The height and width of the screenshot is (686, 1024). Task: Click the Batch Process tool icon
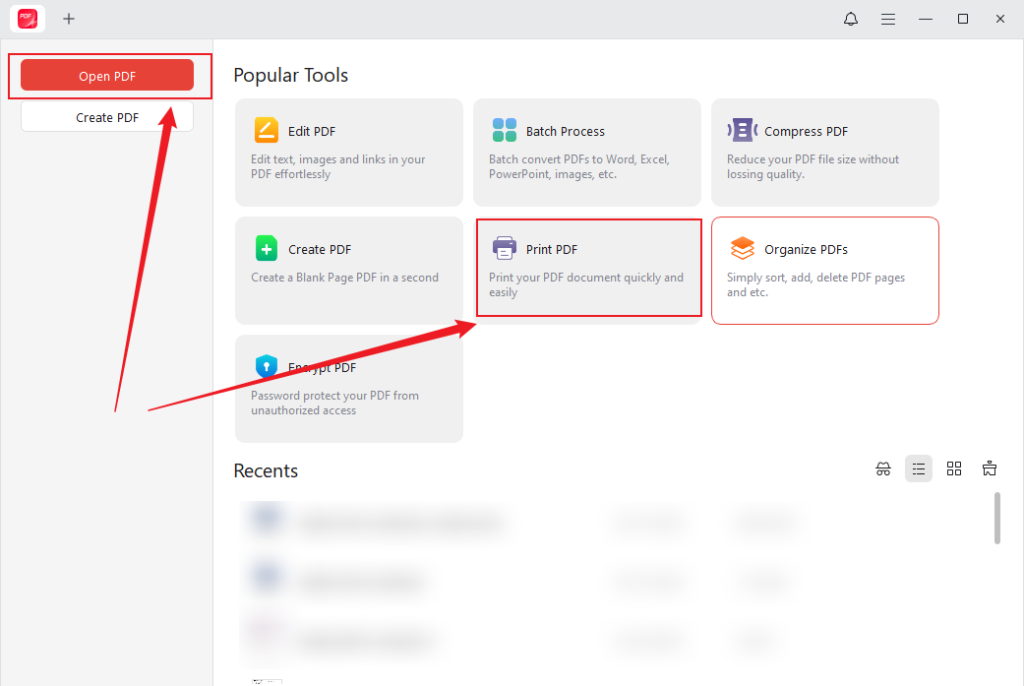(x=504, y=131)
